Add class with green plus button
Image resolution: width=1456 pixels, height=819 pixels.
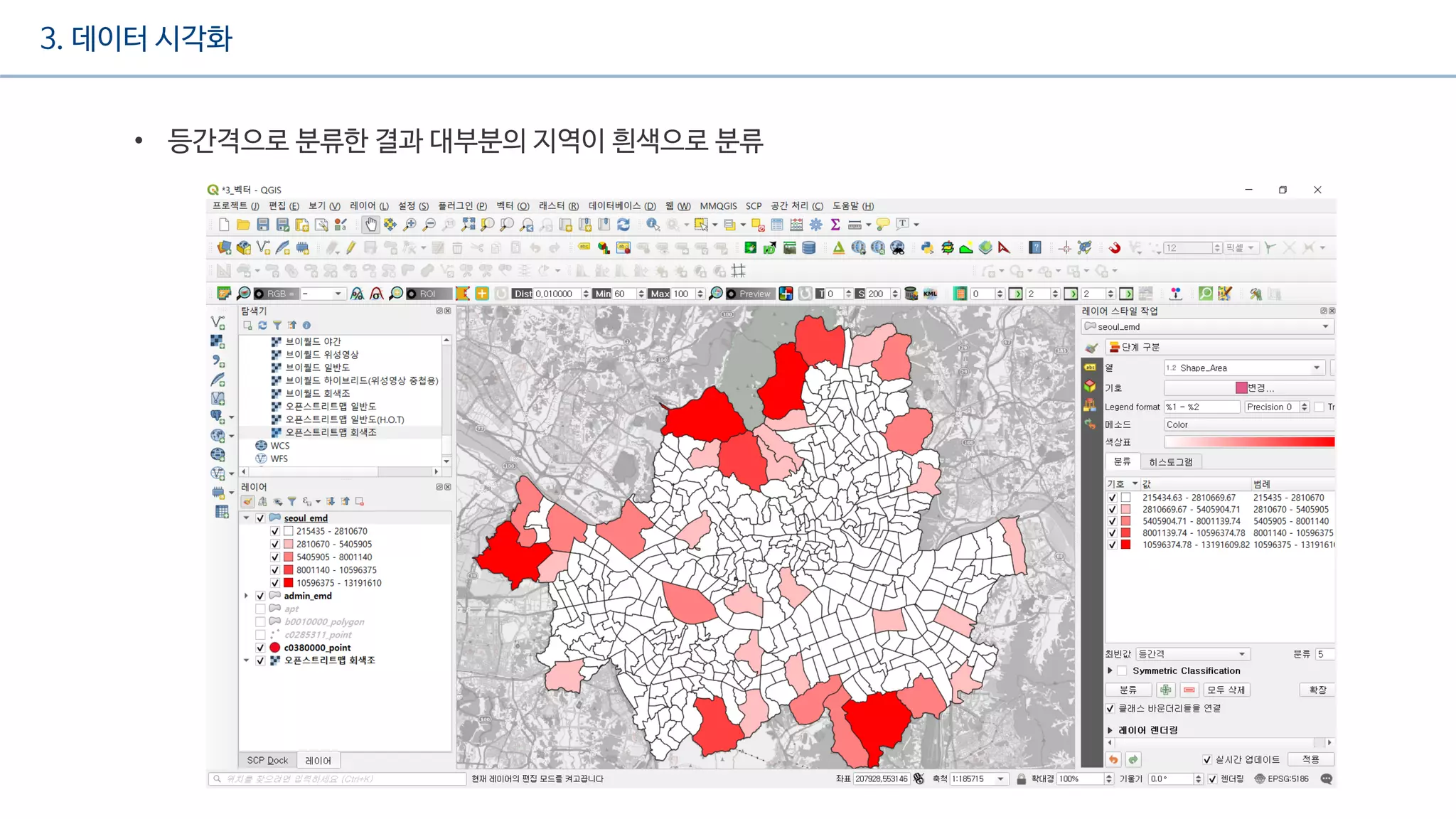coord(1166,690)
